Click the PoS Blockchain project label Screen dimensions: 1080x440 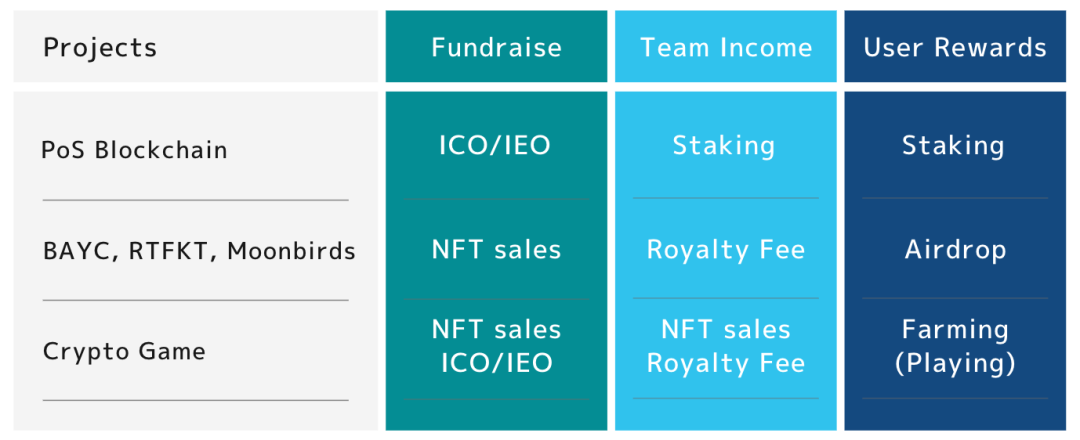(134, 150)
